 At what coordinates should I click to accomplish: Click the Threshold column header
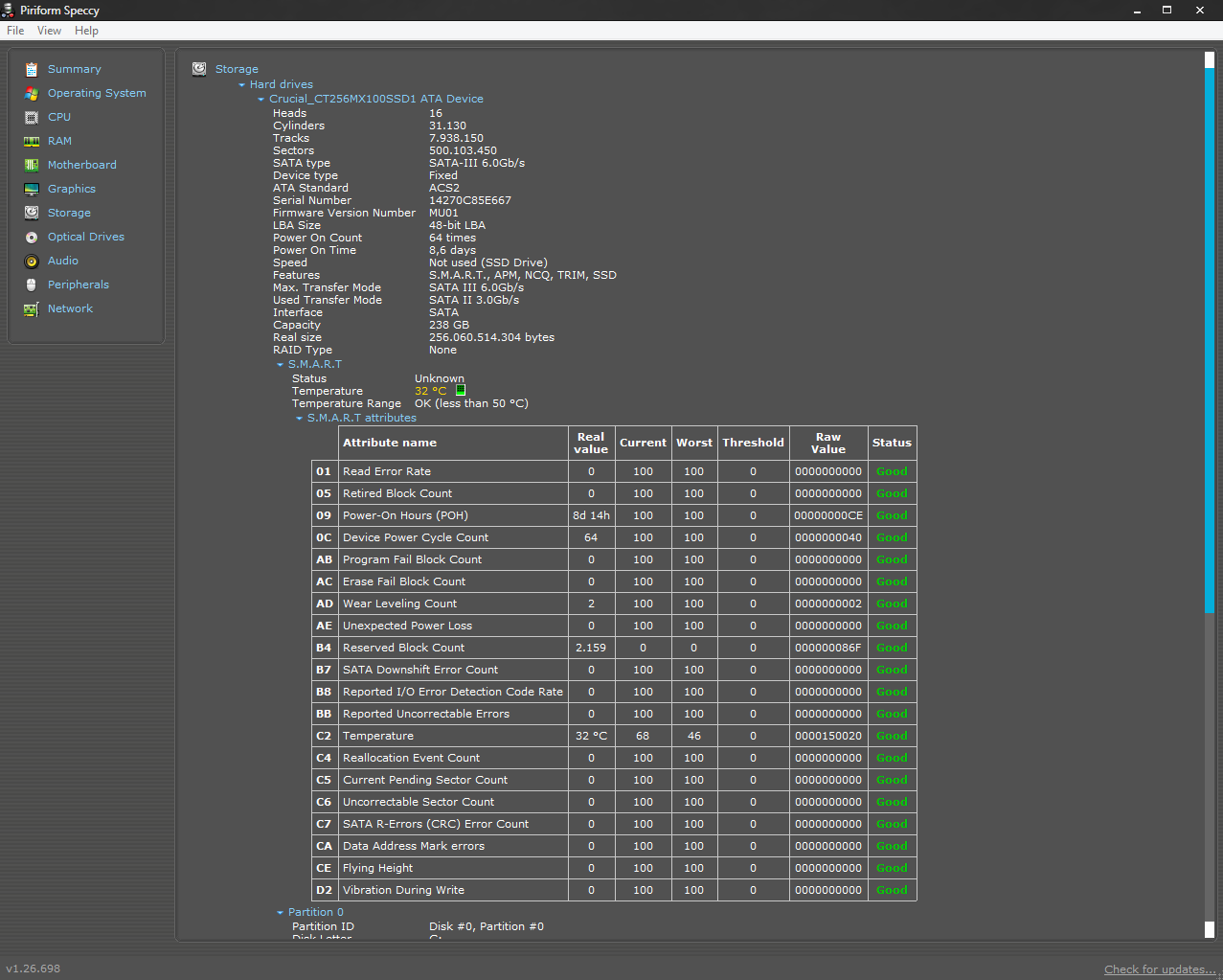click(753, 443)
